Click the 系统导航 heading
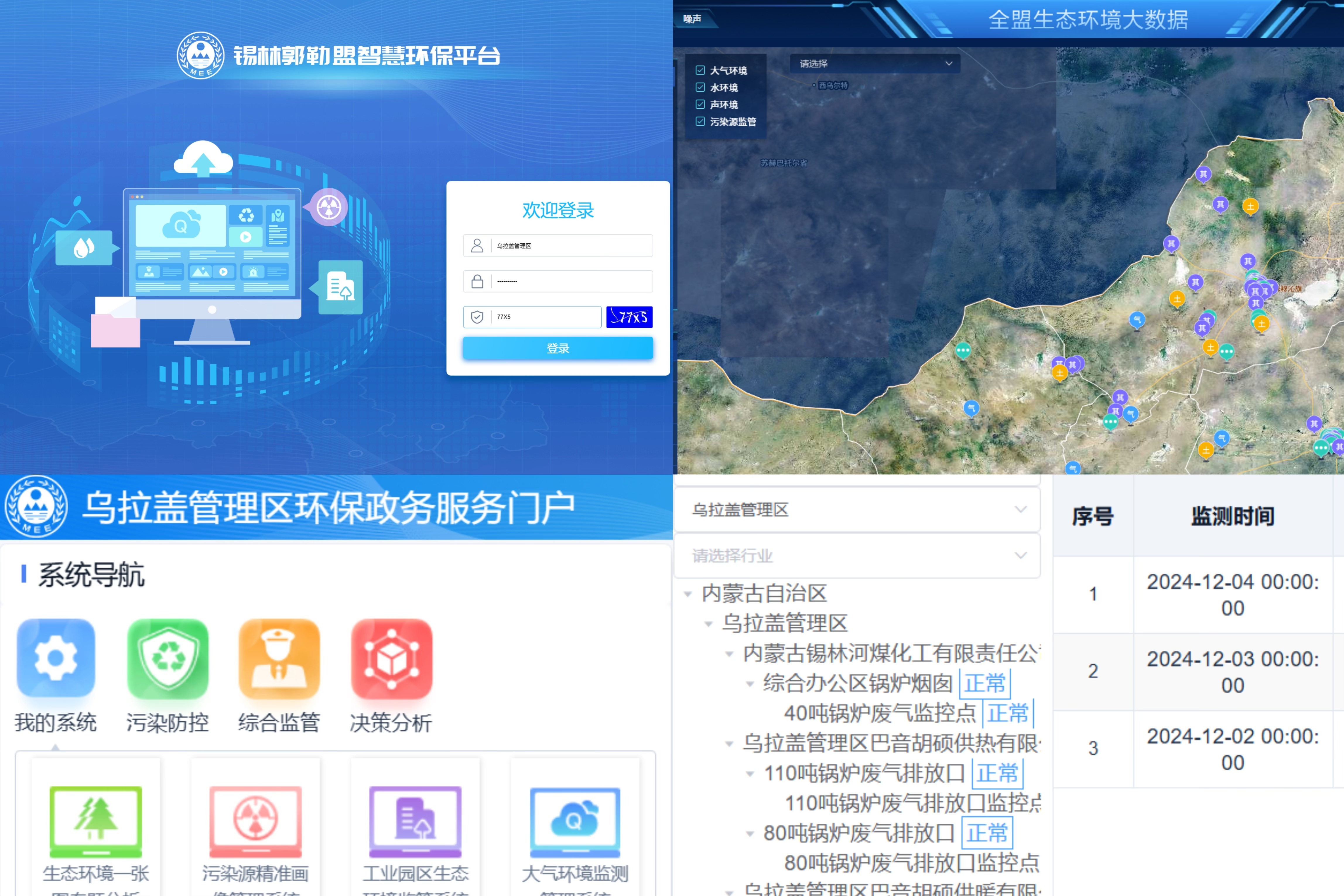Screen dimensions: 1344x896 (x=91, y=574)
